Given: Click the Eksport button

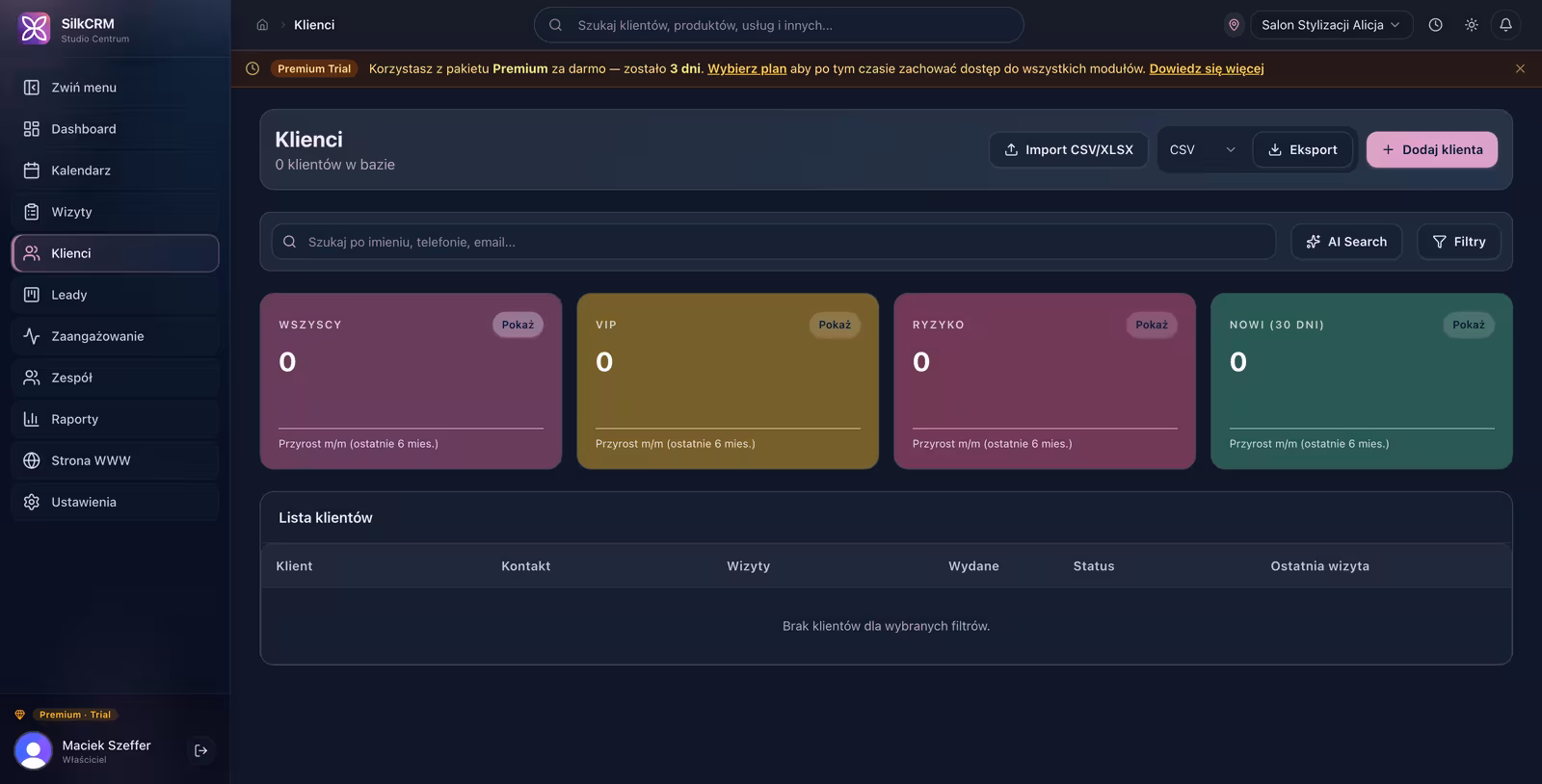Looking at the screenshot, I should (1302, 149).
